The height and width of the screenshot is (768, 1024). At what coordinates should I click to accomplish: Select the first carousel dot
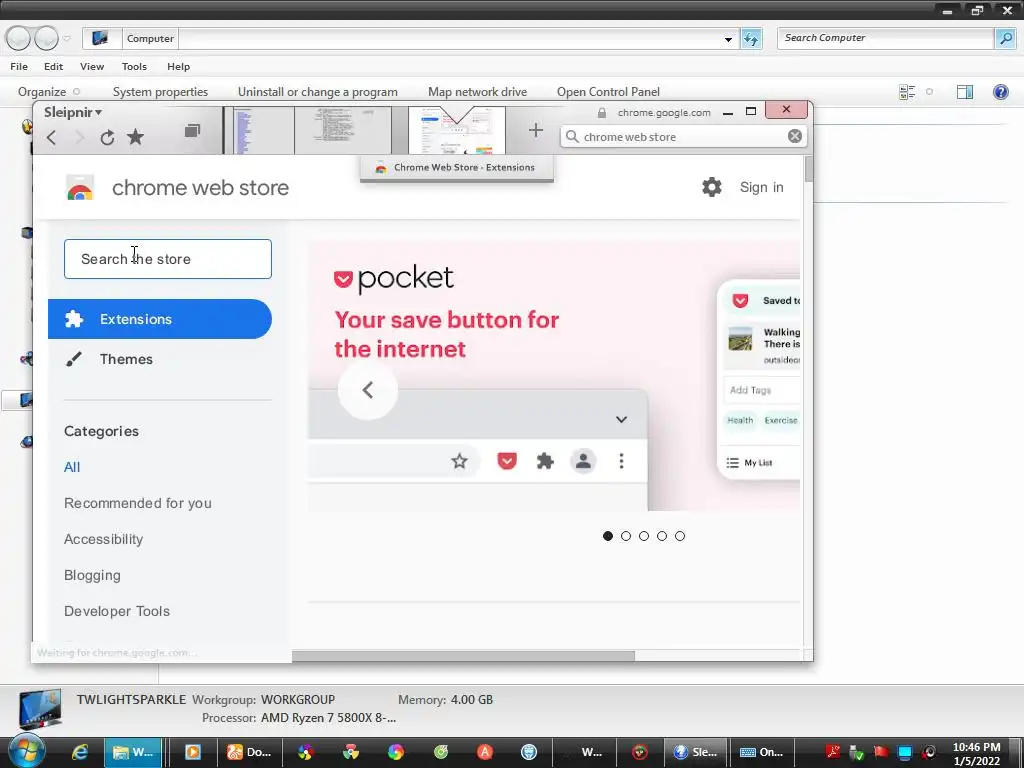(608, 536)
